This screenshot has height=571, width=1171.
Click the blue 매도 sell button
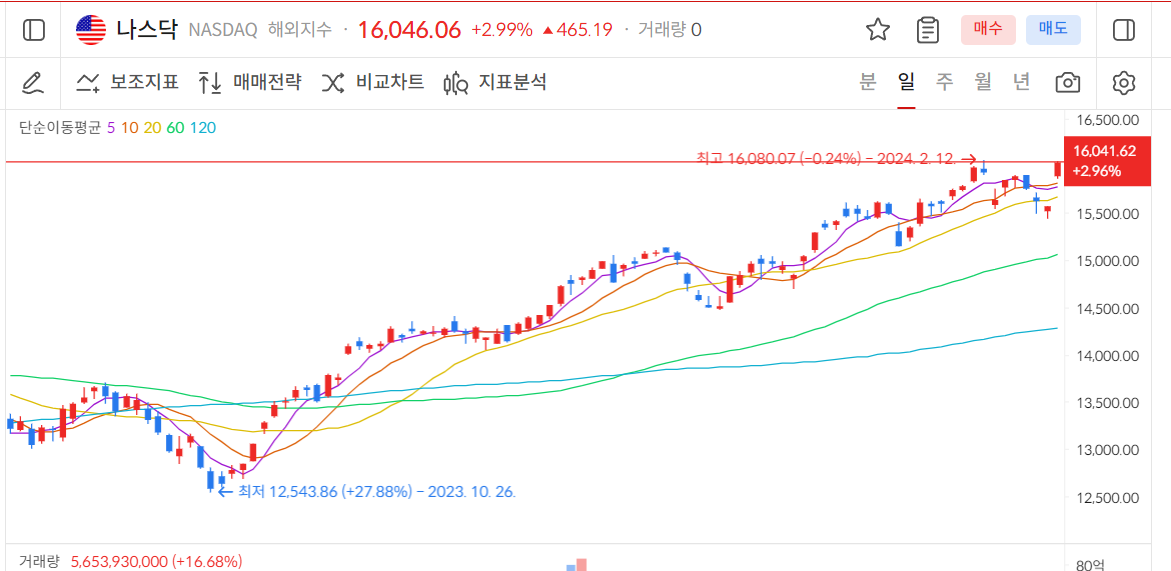click(x=1053, y=30)
